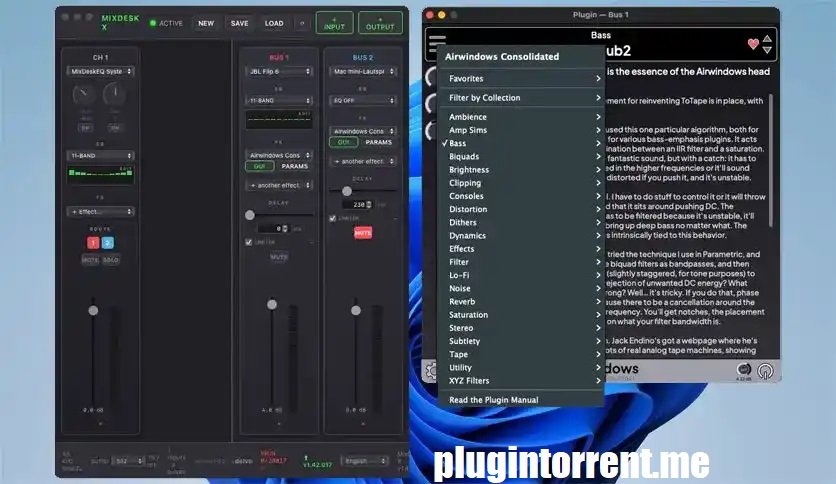
Task: Click the BUS 1 EQ curve display
Action: click(279, 119)
